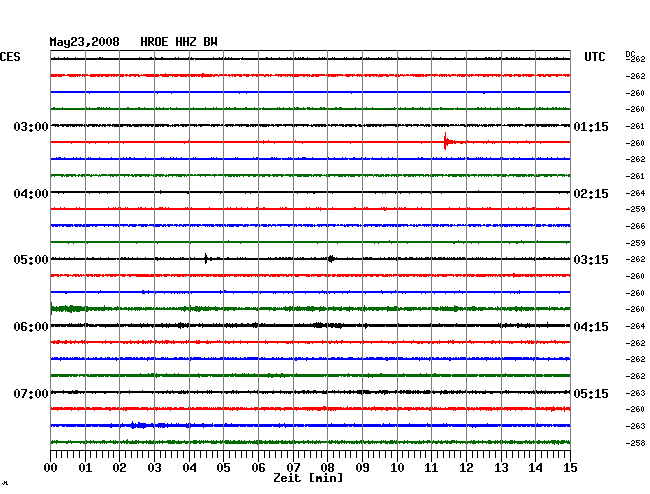Select the 05:00 local time label
Viewport: 650px width, 494px height.
pos(31,260)
